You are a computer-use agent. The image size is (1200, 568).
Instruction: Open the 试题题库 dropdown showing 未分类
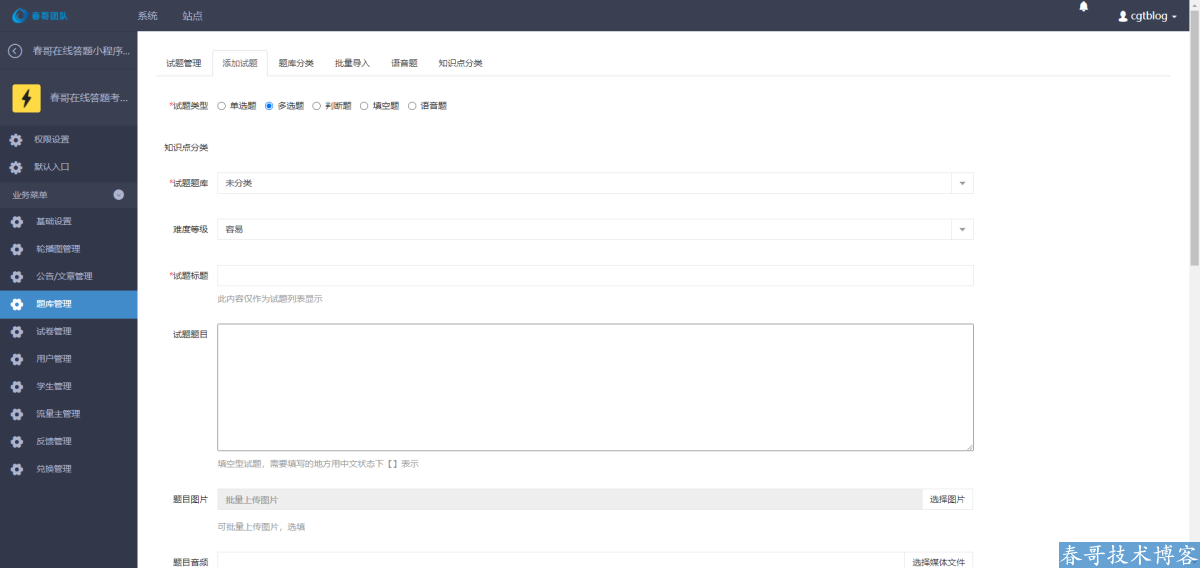[x=594, y=183]
